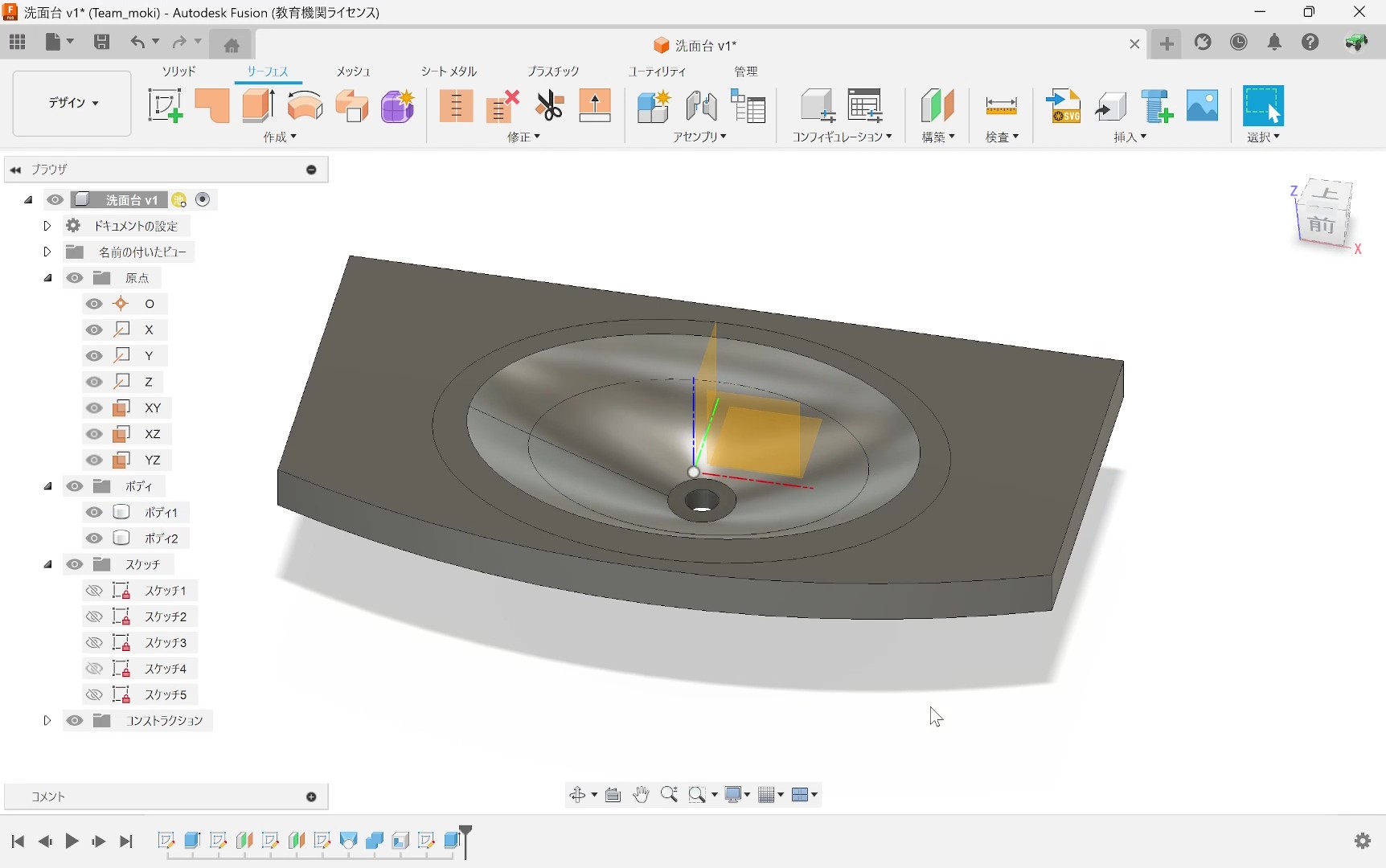Jump to the timeline start
The width and height of the screenshot is (1386, 868).
tap(18, 841)
